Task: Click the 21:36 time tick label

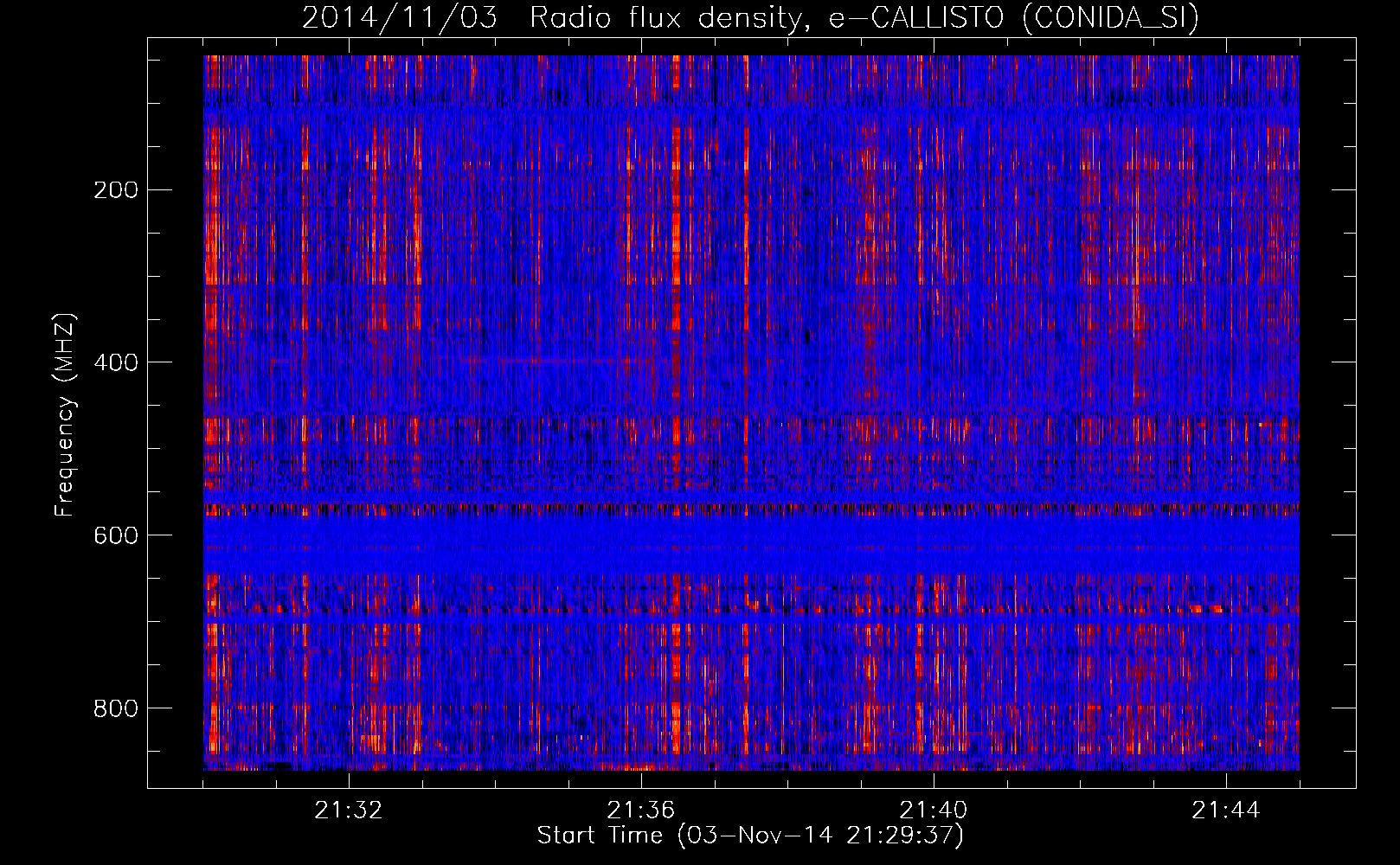Action: [641, 811]
